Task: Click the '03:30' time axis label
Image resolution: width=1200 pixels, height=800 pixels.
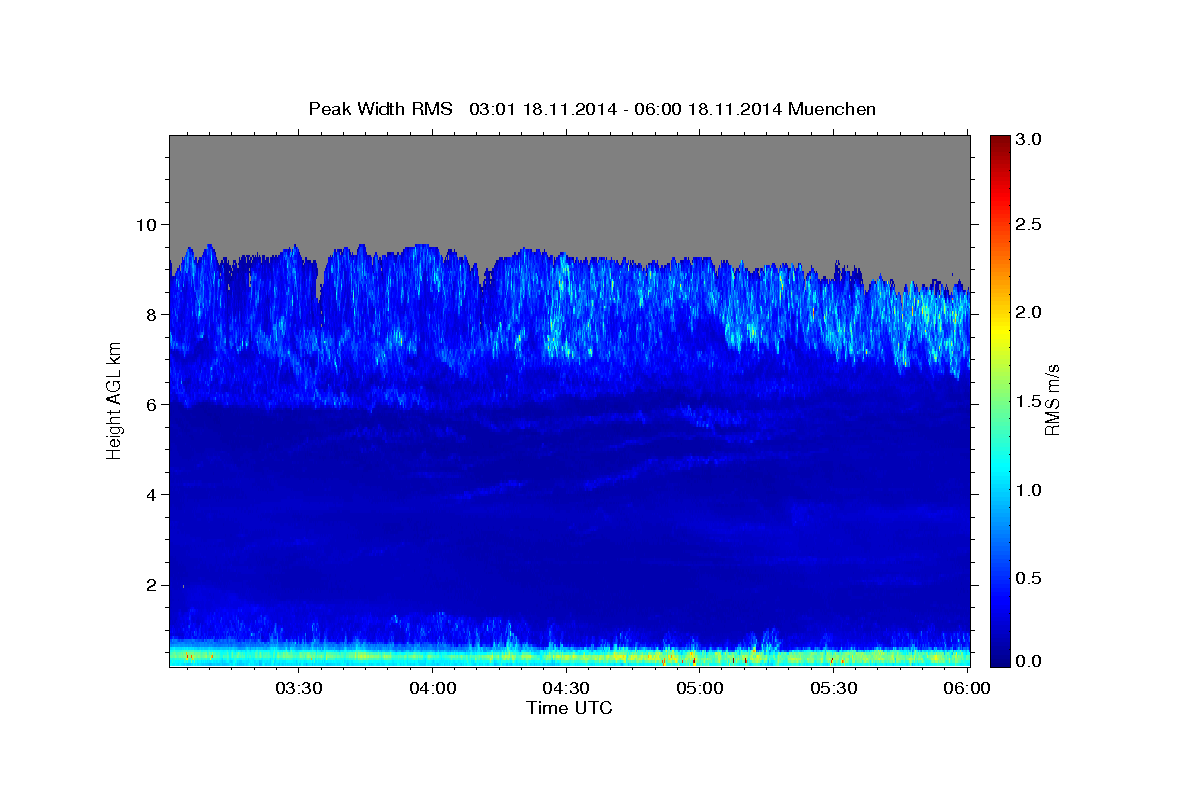Action: [298, 688]
